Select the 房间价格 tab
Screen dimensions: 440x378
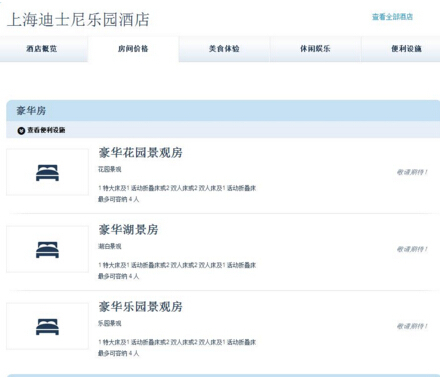coord(133,49)
